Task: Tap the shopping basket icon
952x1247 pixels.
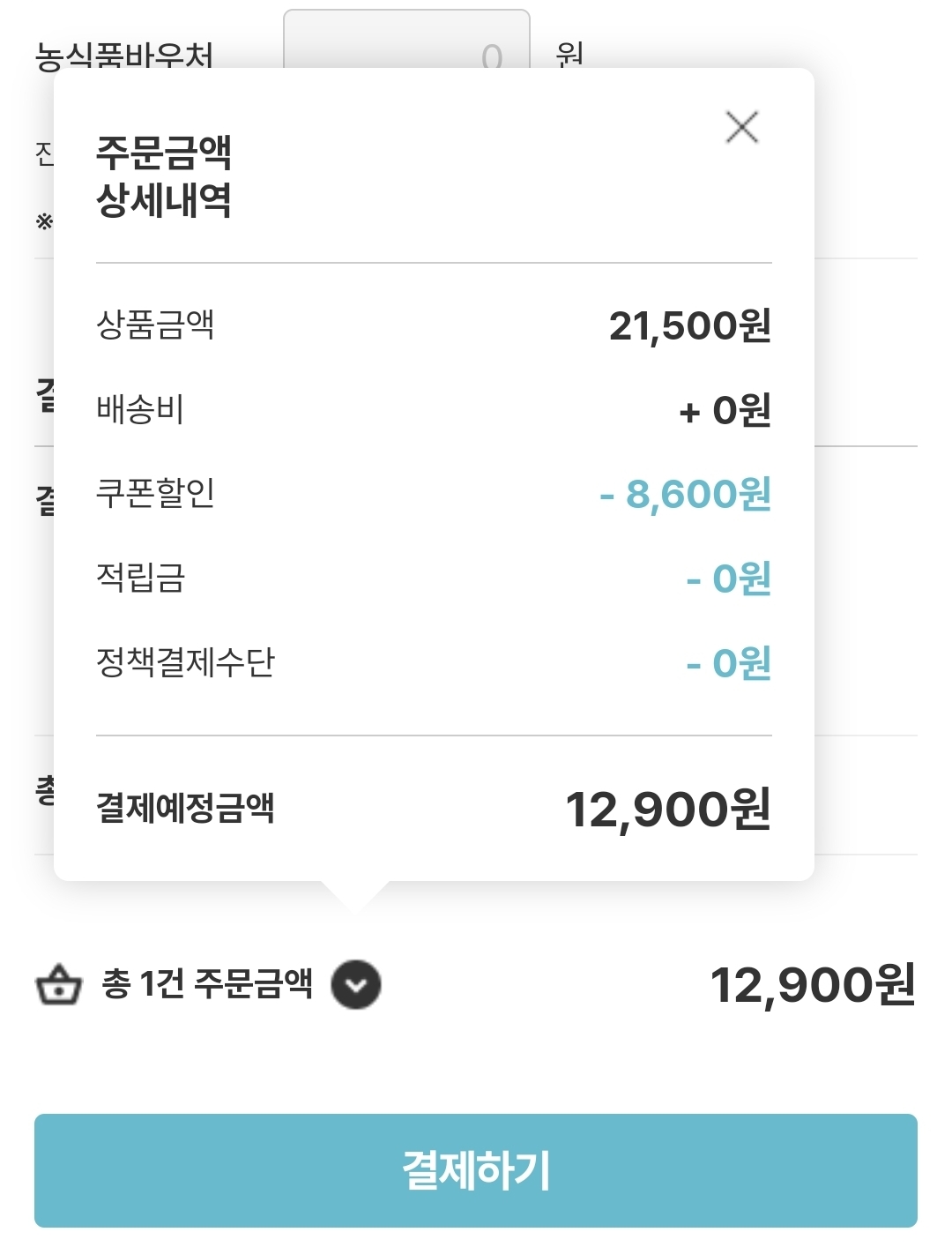Action: (59, 985)
